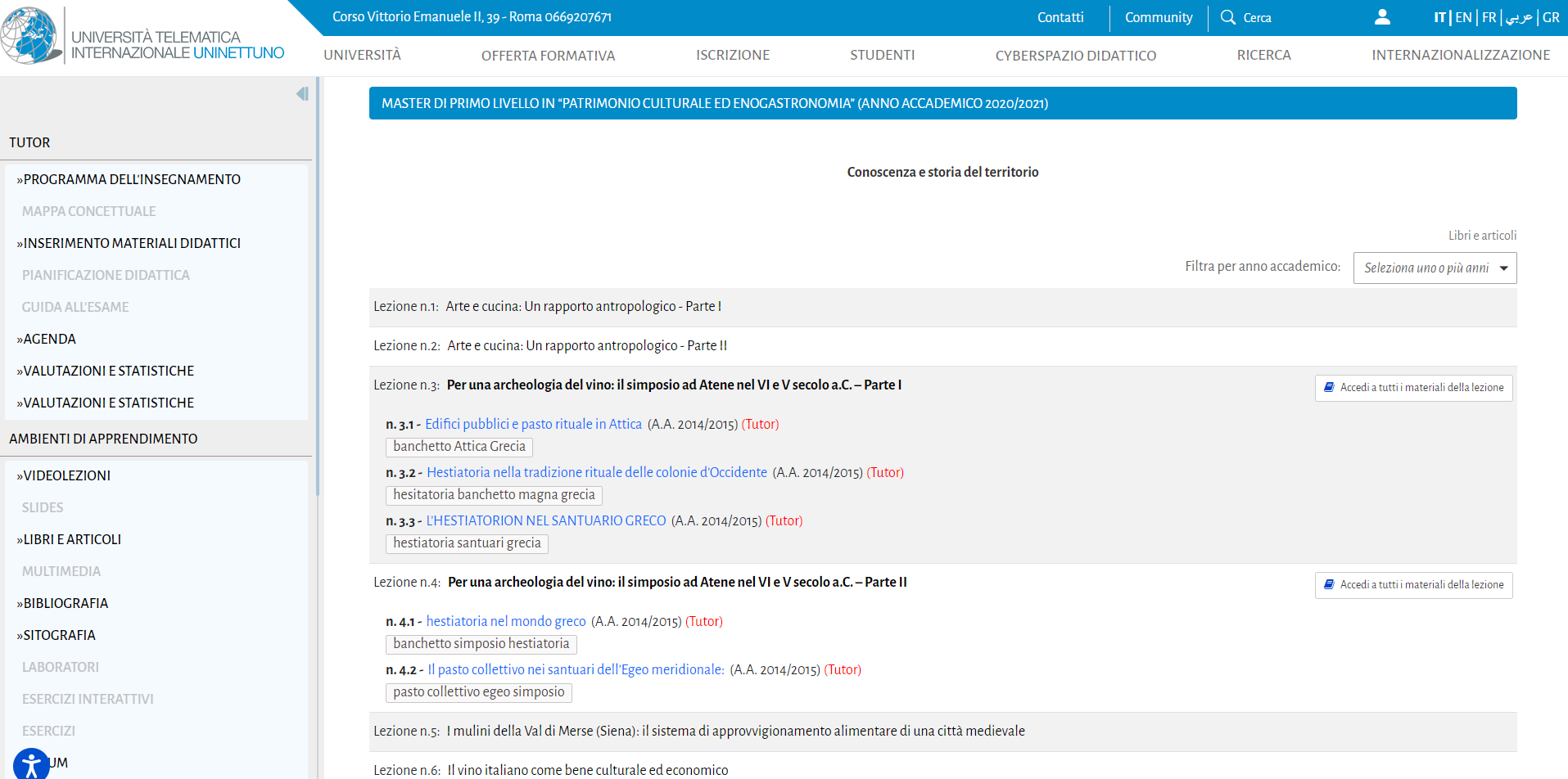This screenshot has height=779, width=1568.
Task: Expand Lezione n.5 mulini della Val di Merse
Action: 735,732
